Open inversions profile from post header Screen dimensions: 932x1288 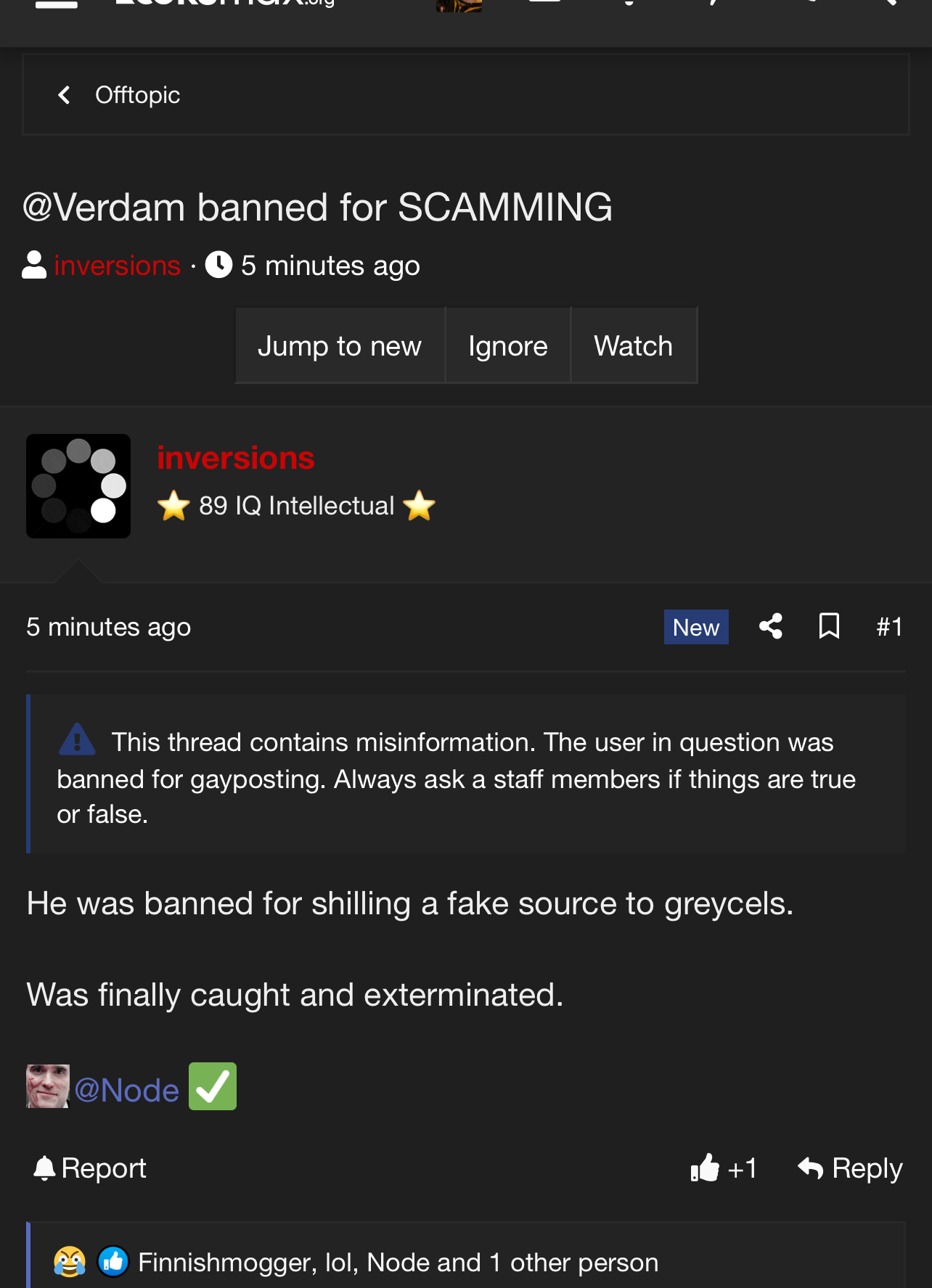click(236, 458)
